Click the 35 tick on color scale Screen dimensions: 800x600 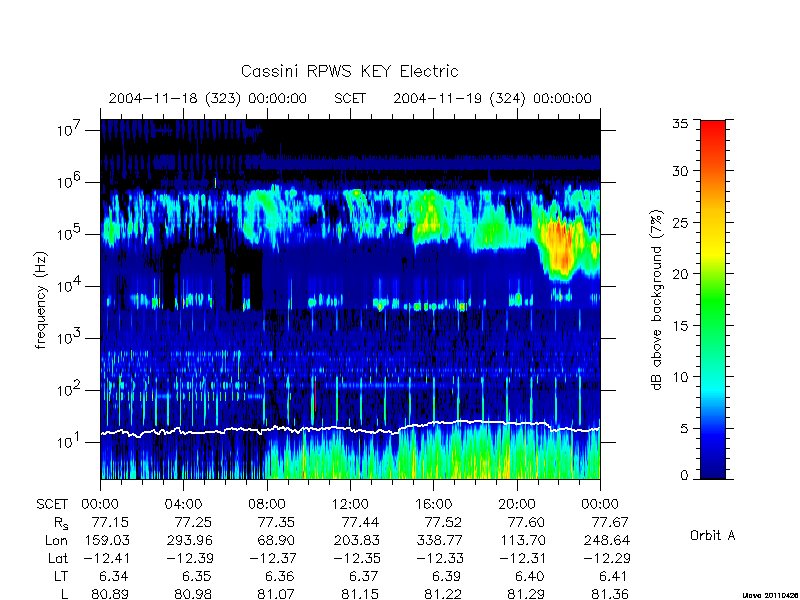[x=680, y=123]
